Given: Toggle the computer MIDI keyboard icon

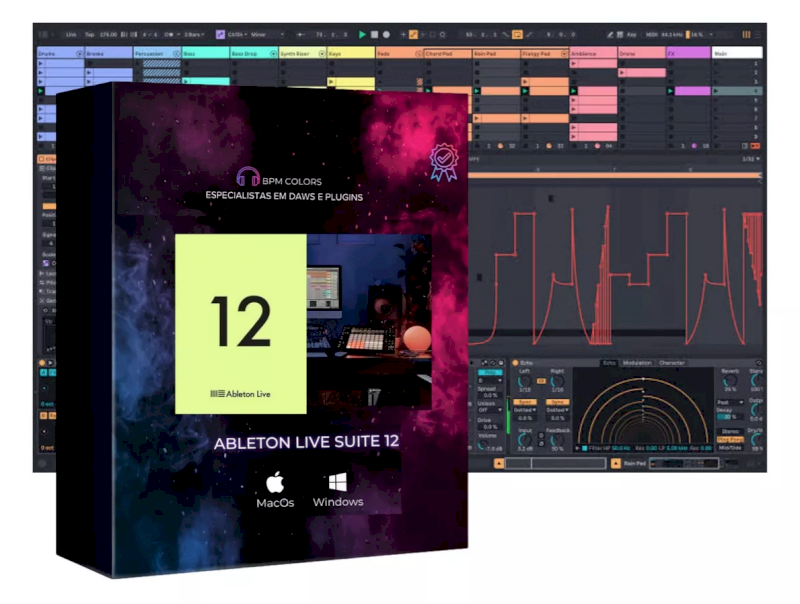Looking at the screenshot, I should click(620, 34).
